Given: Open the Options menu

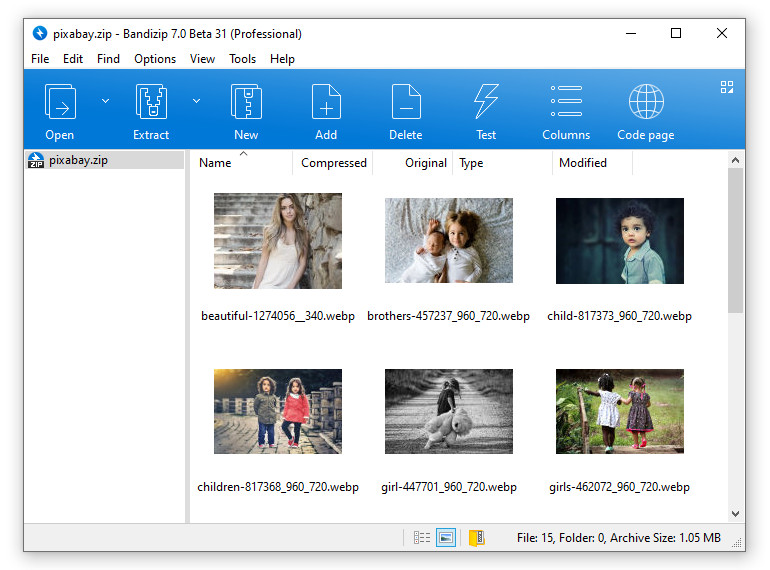Looking at the screenshot, I should tap(155, 59).
